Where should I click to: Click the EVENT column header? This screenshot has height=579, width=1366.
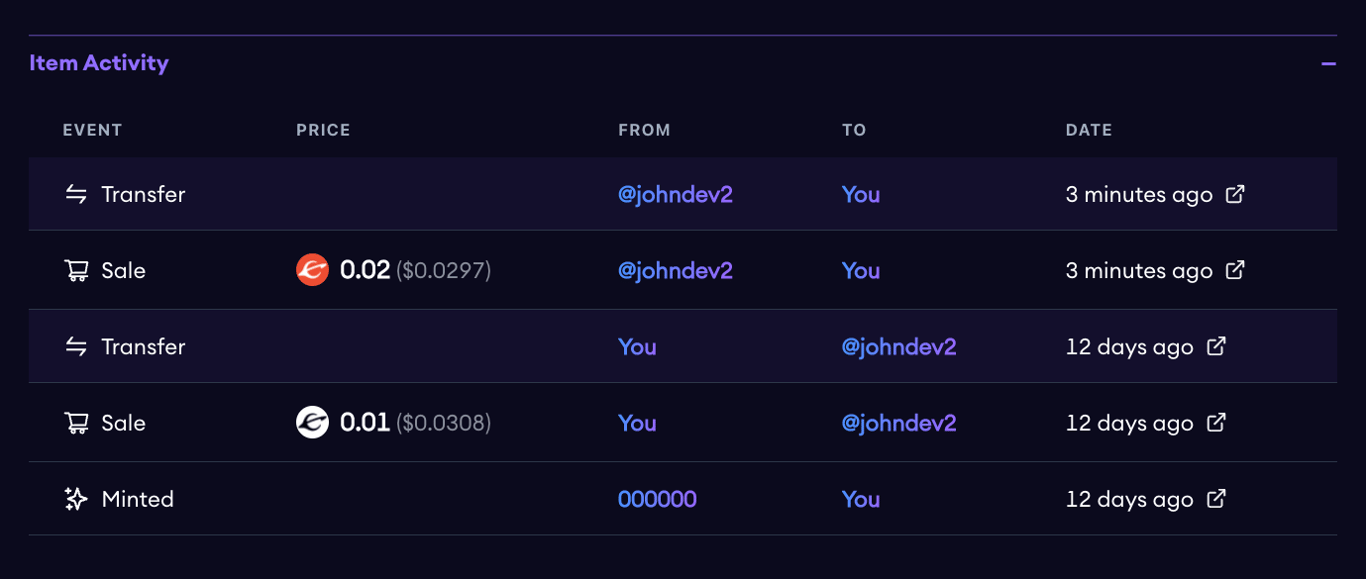pyautogui.click(x=92, y=130)
